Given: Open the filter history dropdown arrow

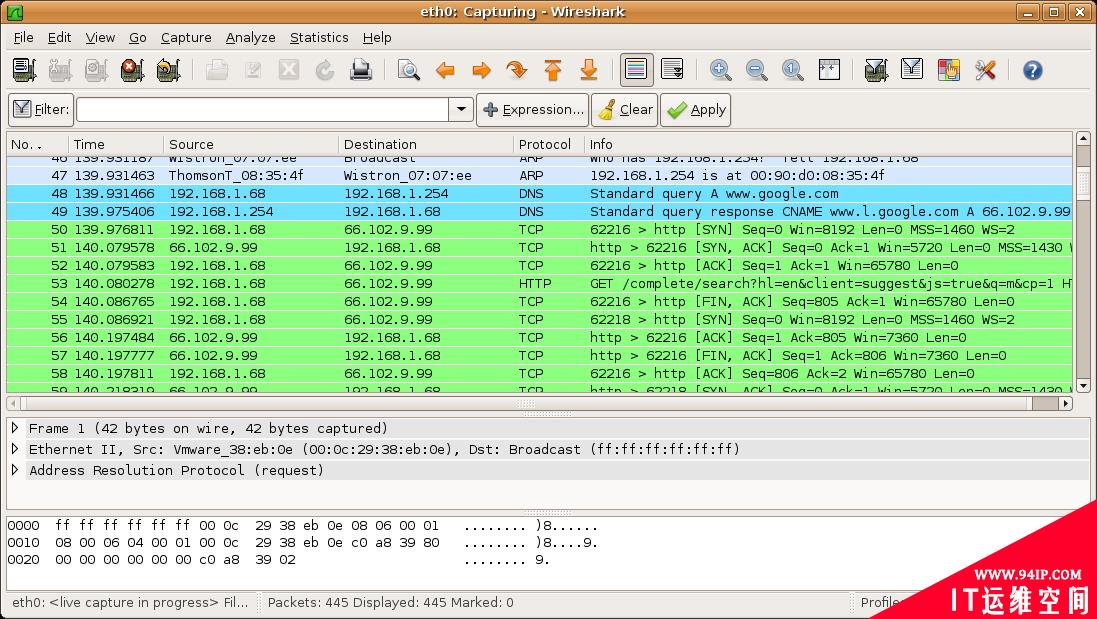Looking at the screenshot, I should tap(461, 110).
